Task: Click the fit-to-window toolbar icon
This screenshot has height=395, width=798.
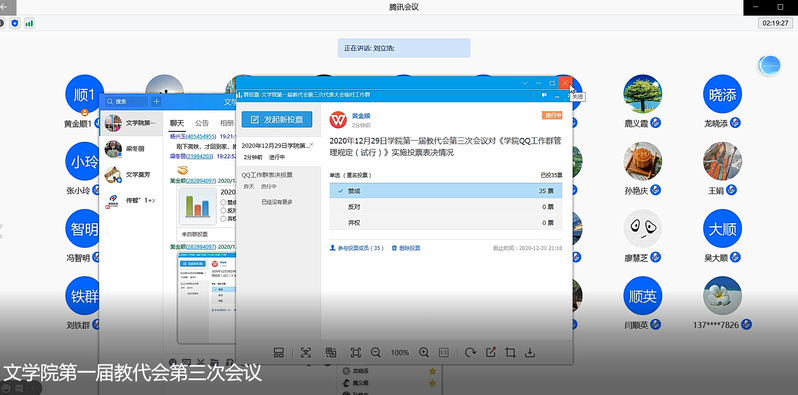Action: [x=356, y=352]
